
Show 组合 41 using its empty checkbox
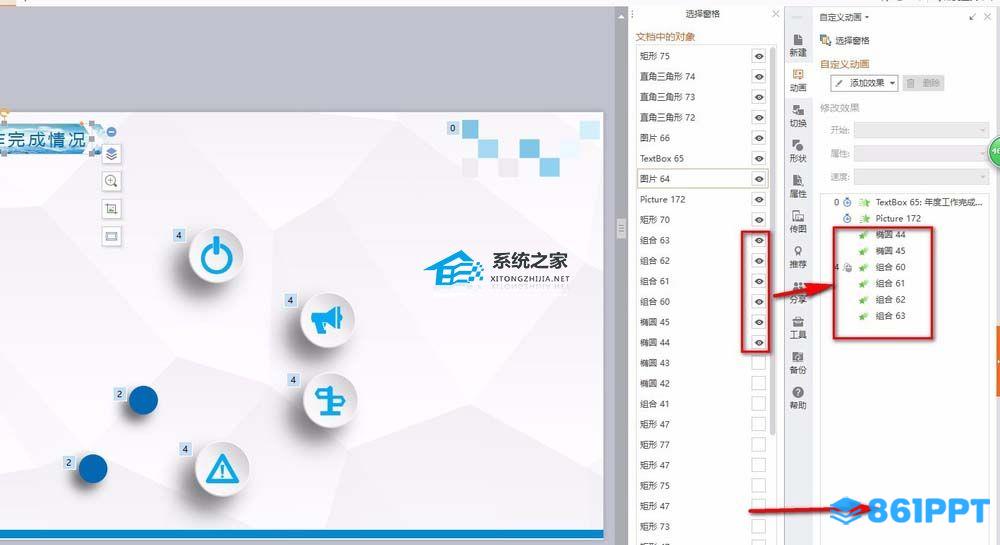[758, 403]
